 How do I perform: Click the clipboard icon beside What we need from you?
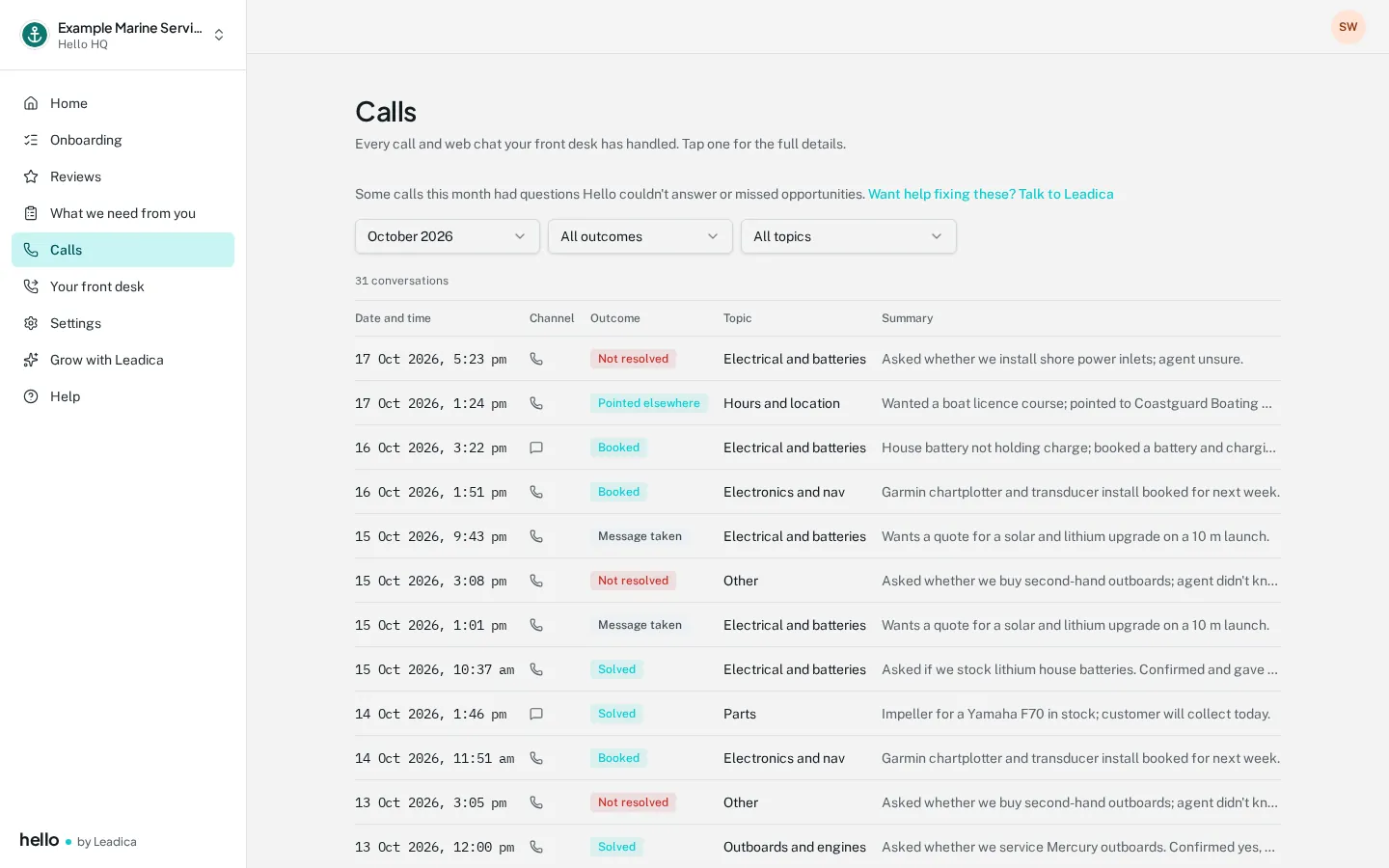coord(31,213)
